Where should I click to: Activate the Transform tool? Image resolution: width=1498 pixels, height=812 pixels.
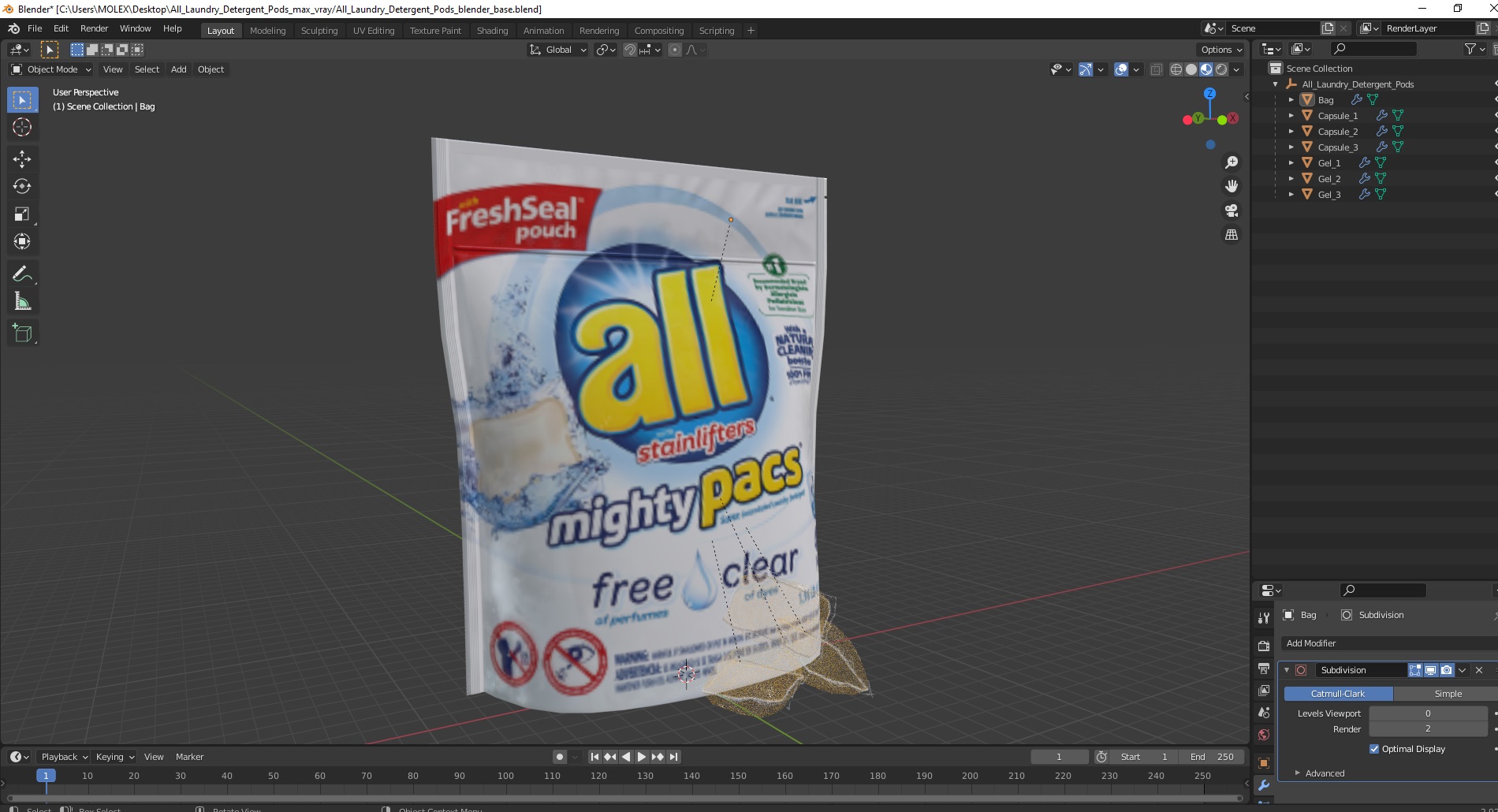(22, 242)
